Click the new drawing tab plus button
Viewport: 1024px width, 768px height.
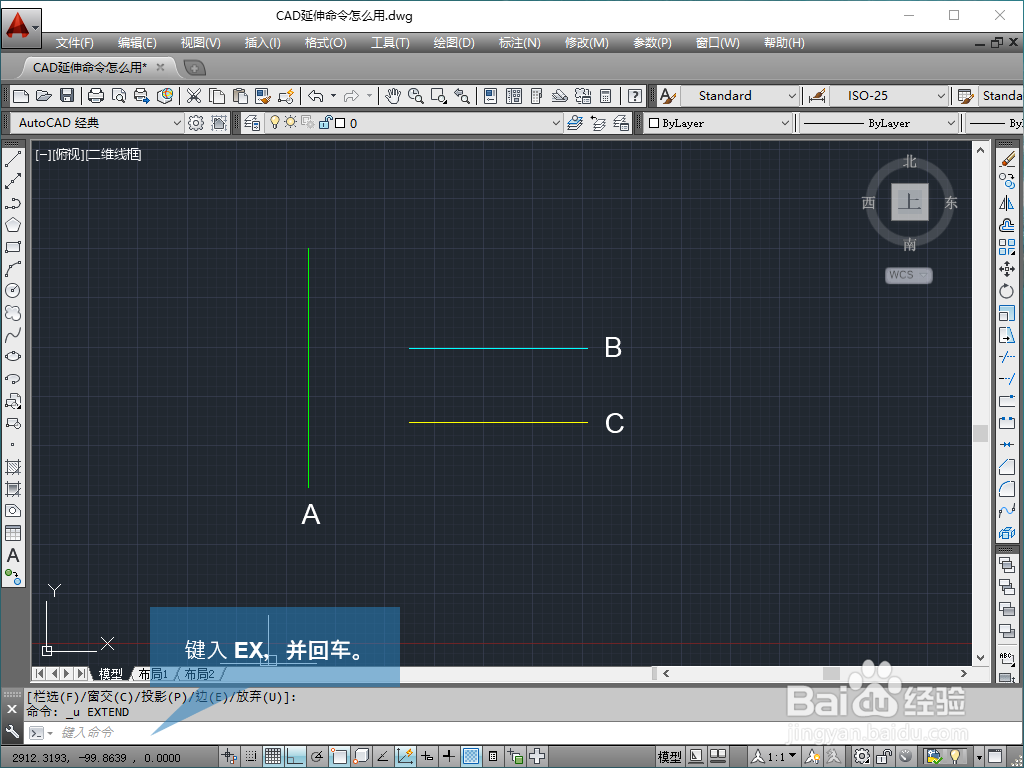195,67
